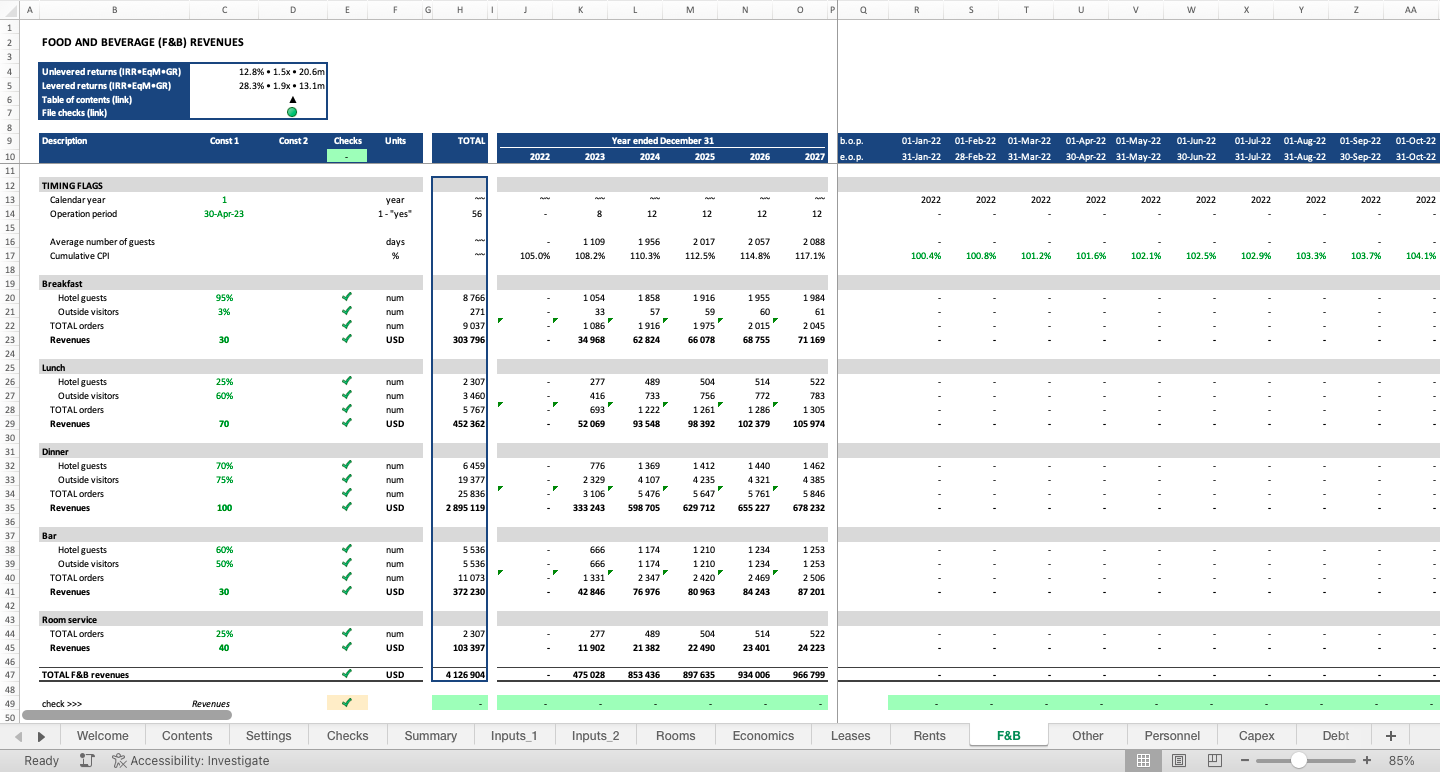The image size is (1440, 772).
Task: Switch to Normal view
Action: point(1143,761)
